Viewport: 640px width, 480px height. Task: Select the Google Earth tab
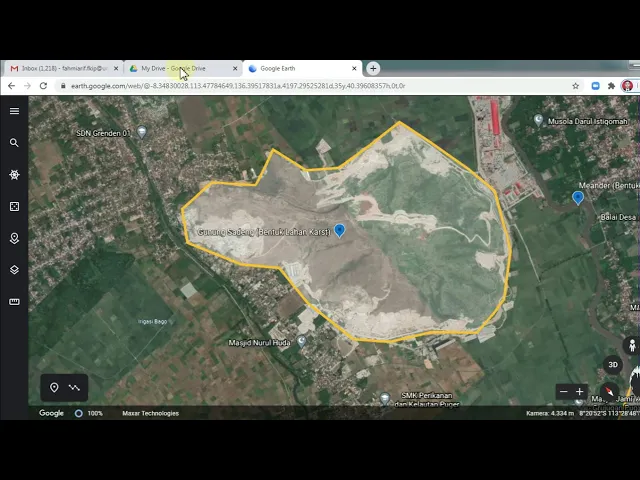(302, 69)
